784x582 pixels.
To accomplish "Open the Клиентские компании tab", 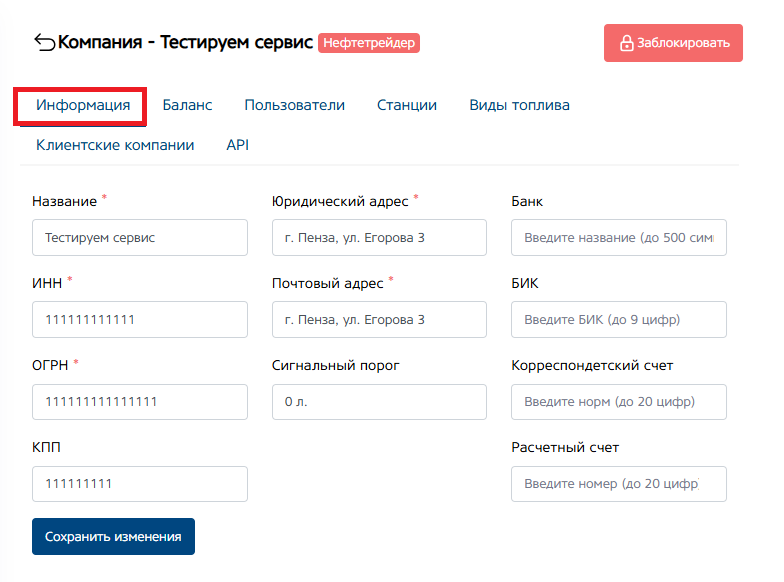I will 115,145.
